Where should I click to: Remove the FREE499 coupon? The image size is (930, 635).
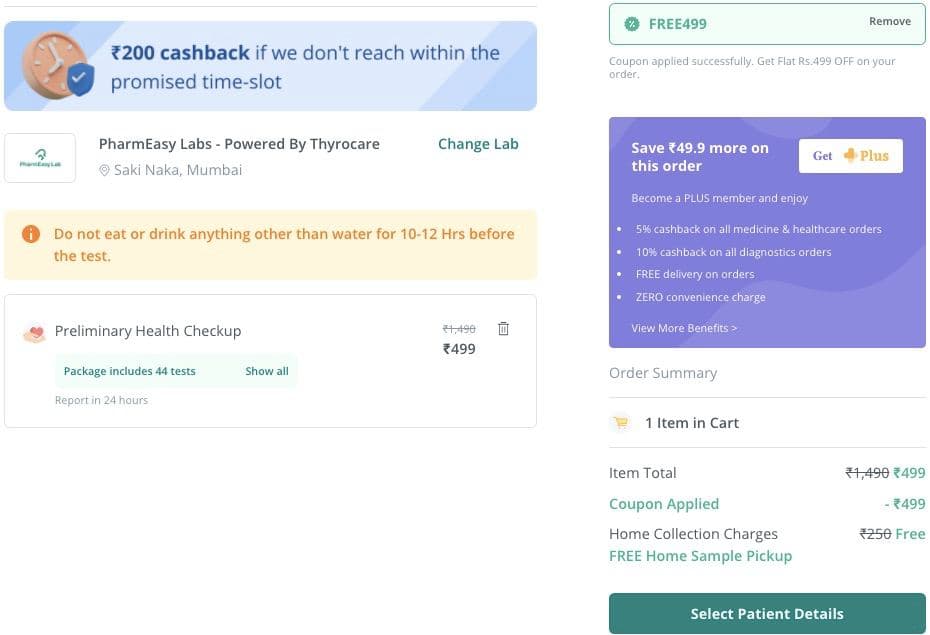(x=890, y=21)
